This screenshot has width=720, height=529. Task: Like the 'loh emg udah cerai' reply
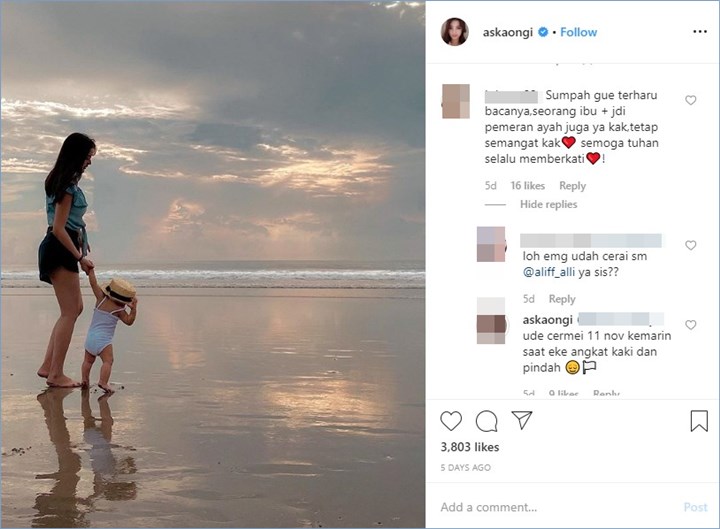coord(690,246)
